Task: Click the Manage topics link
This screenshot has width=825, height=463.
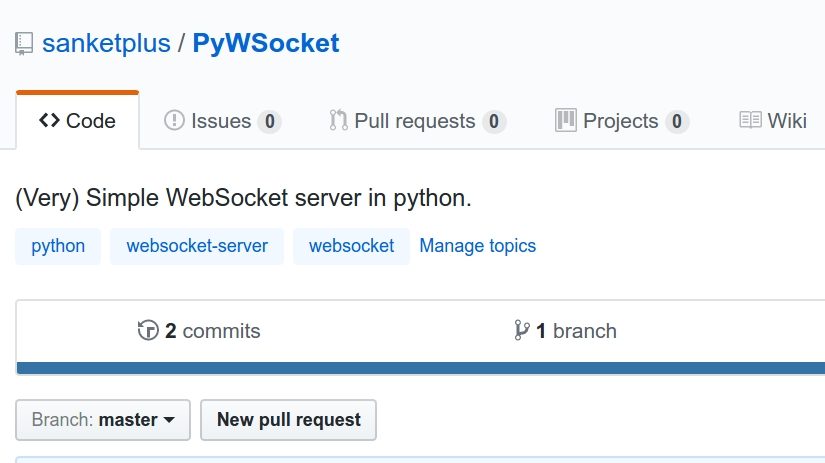Action: (478, 246)
